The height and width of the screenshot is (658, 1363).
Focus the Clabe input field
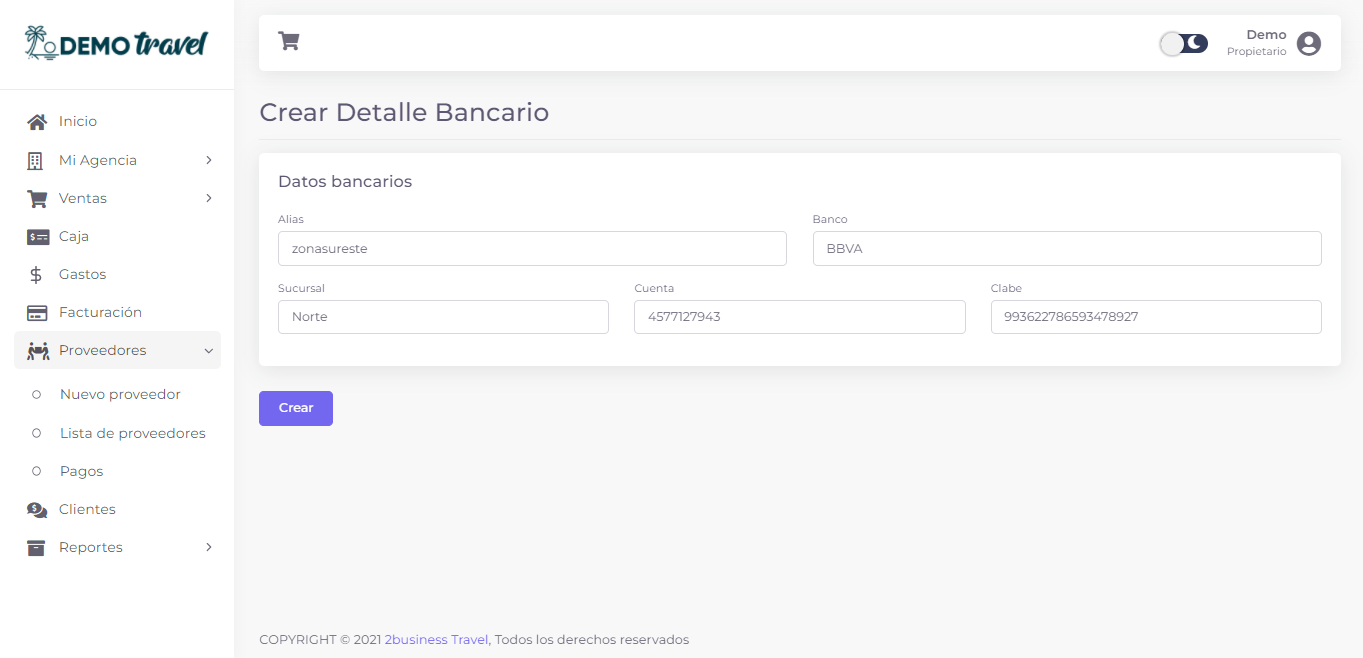(x=1156, y=317)
